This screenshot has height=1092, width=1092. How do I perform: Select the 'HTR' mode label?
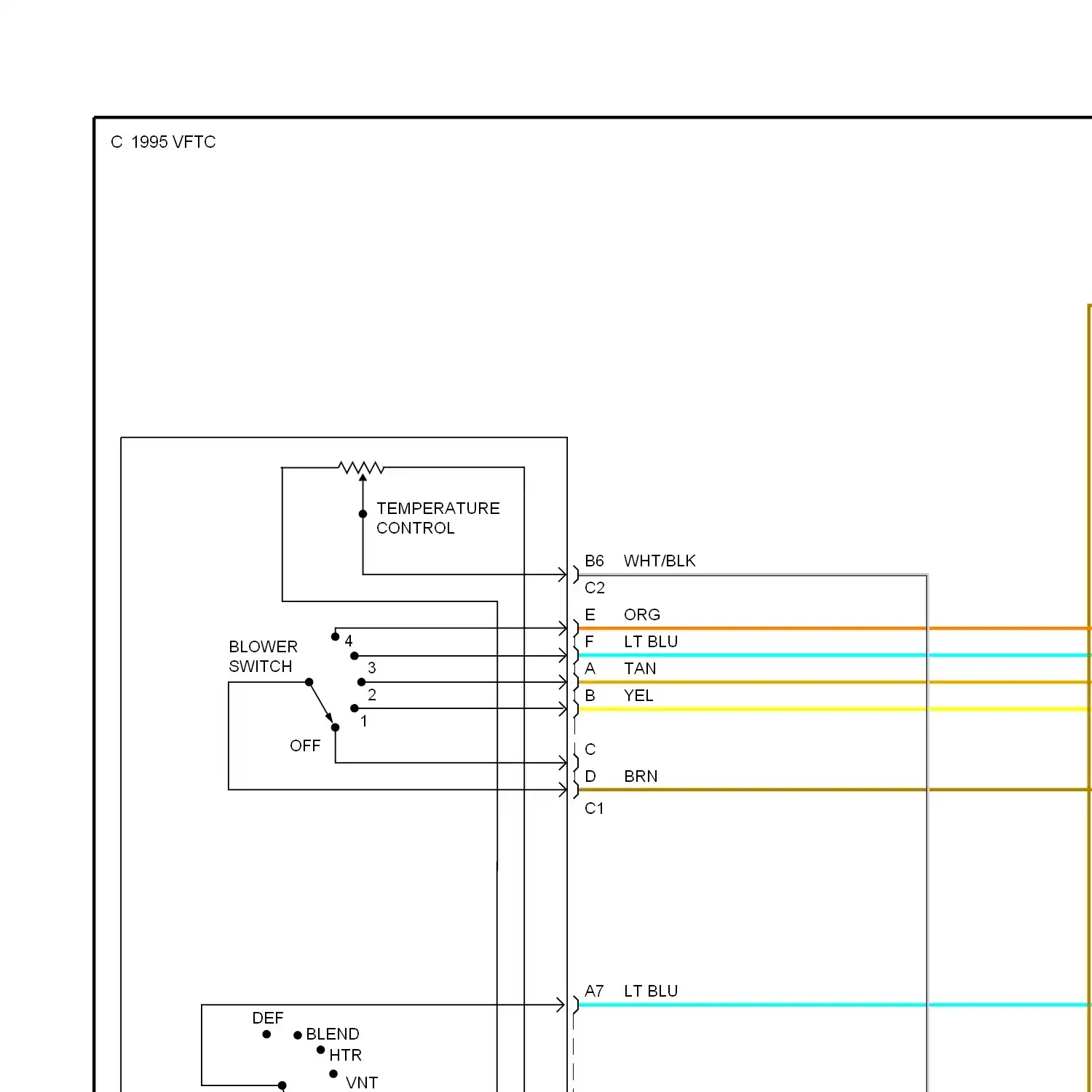coord(345,1055)
